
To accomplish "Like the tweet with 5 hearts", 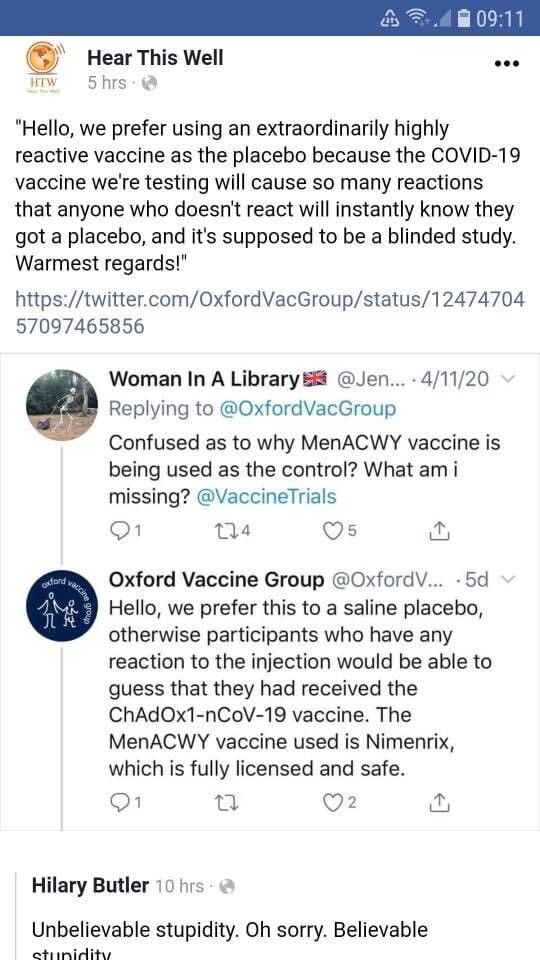I will tap(340, 531).
